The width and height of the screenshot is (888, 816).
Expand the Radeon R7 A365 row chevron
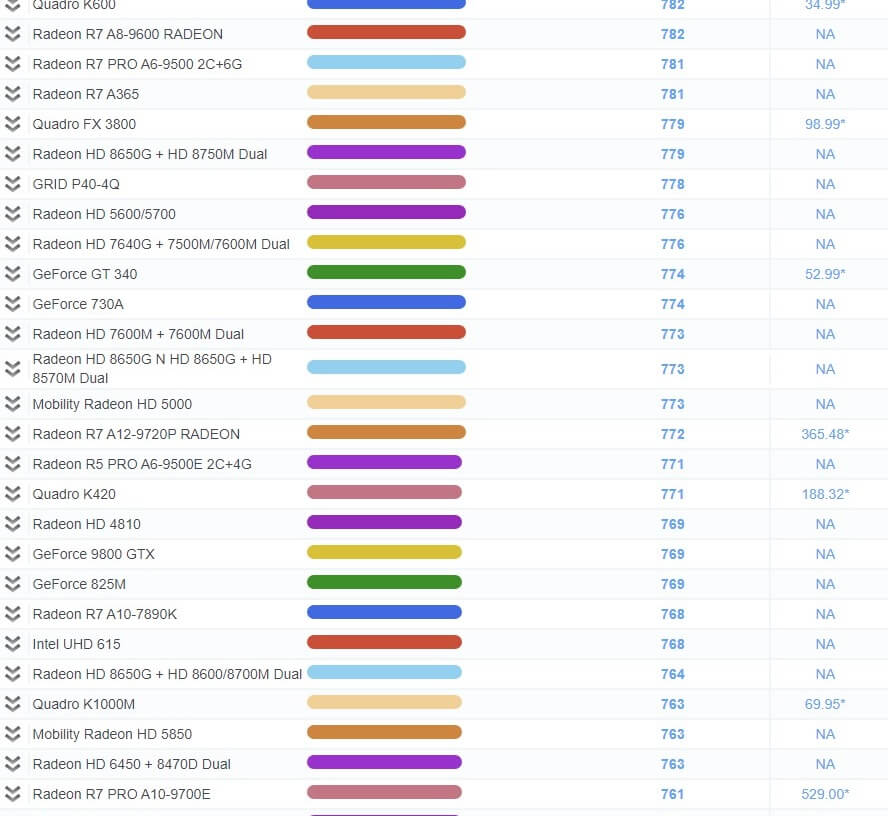12,94
